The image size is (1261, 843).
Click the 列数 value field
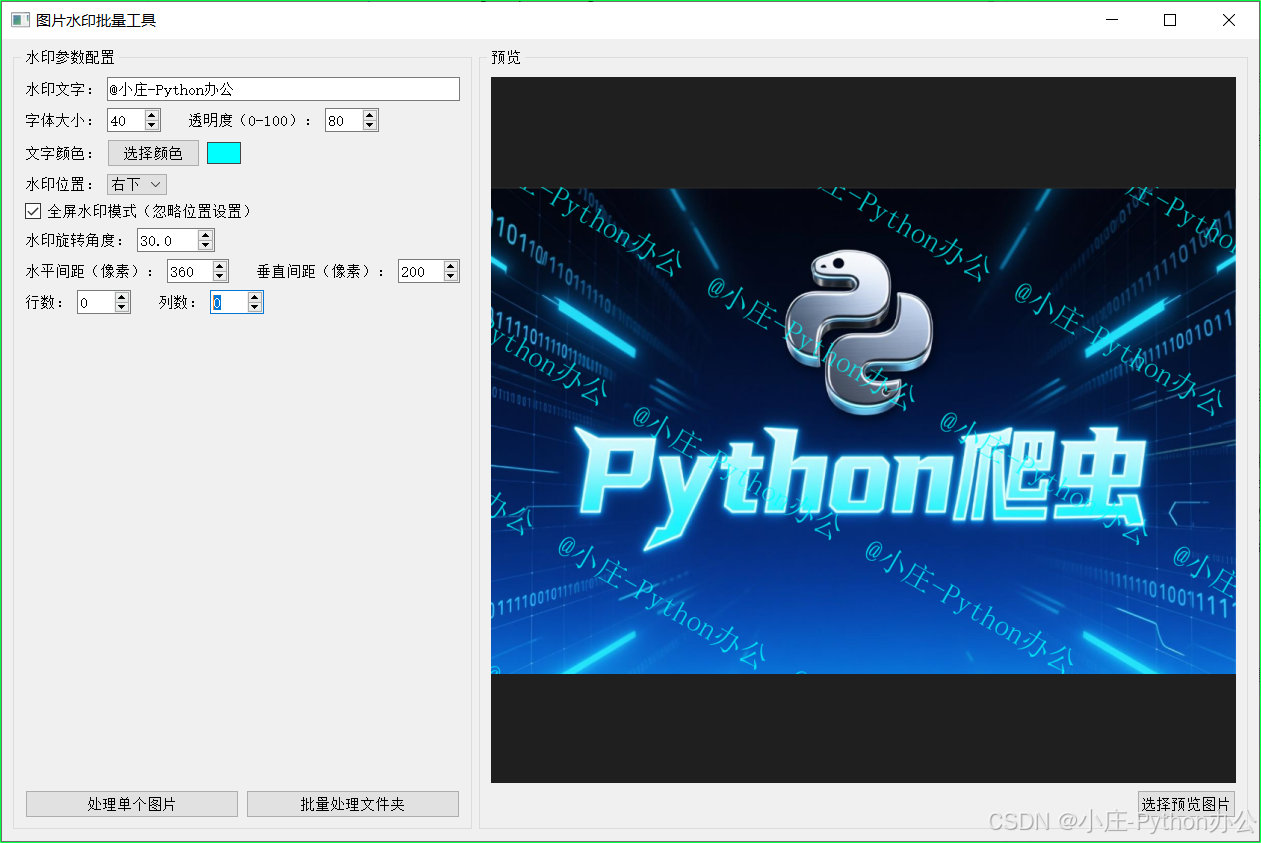click(229, 302)
